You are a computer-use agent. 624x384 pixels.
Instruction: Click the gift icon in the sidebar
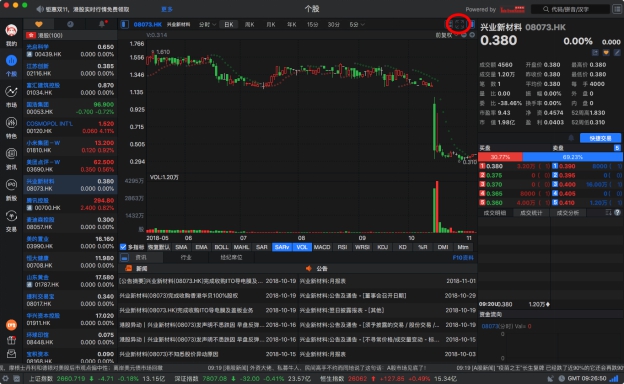11,340
